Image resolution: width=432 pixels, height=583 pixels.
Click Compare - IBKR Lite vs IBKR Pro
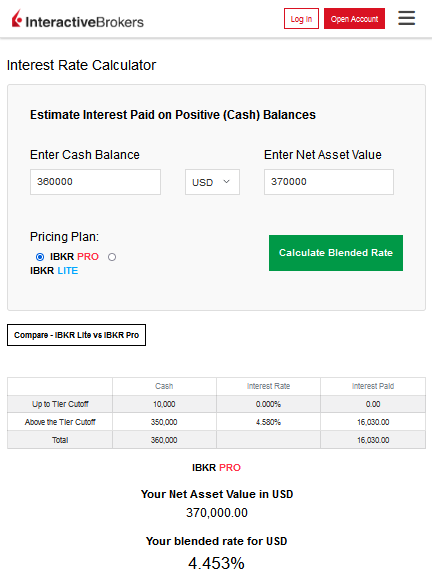[77, 335]
